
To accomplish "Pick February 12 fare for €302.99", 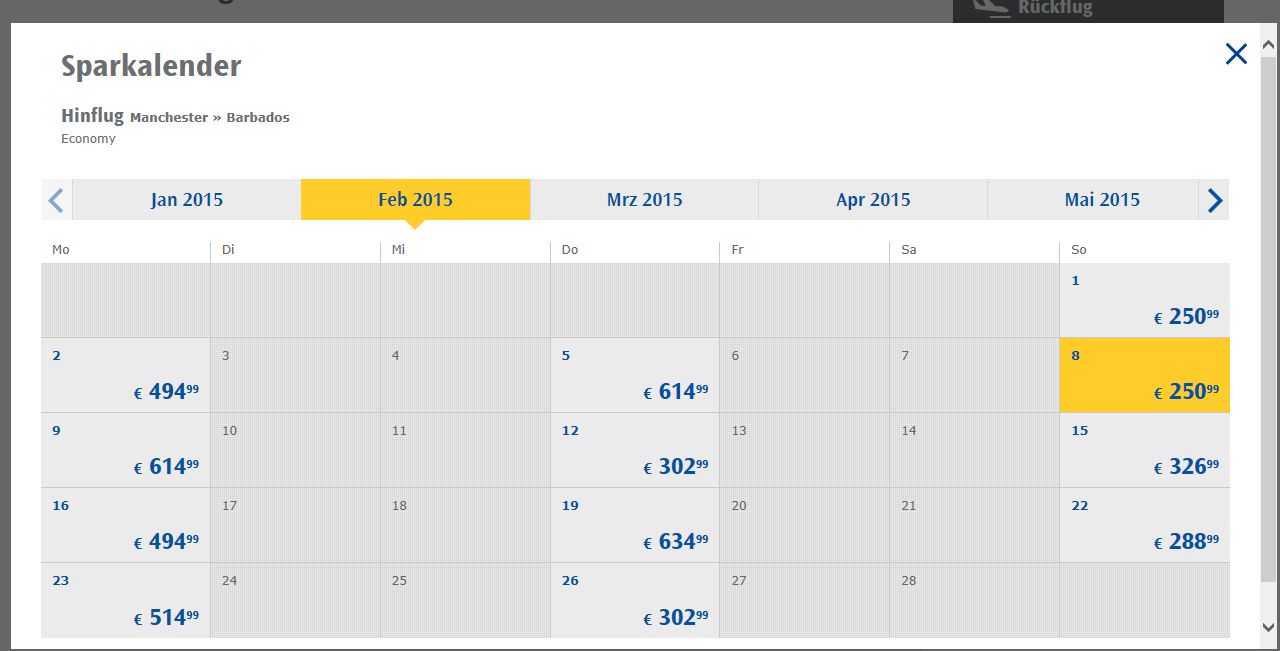I will (635, 450).
